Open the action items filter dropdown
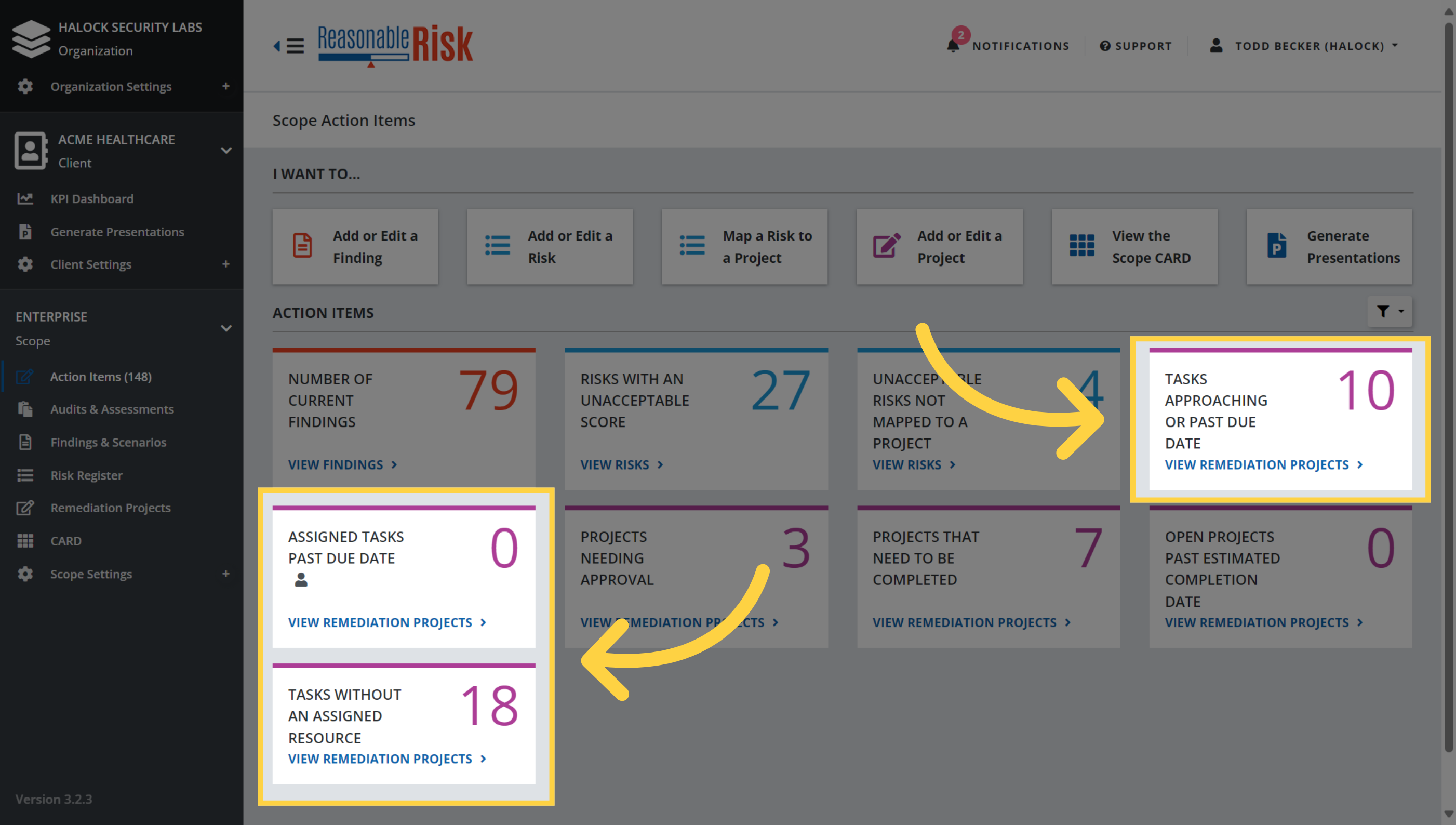Image resolution: width=1456 pixels, height=825 pixels. coord(1390,312)
